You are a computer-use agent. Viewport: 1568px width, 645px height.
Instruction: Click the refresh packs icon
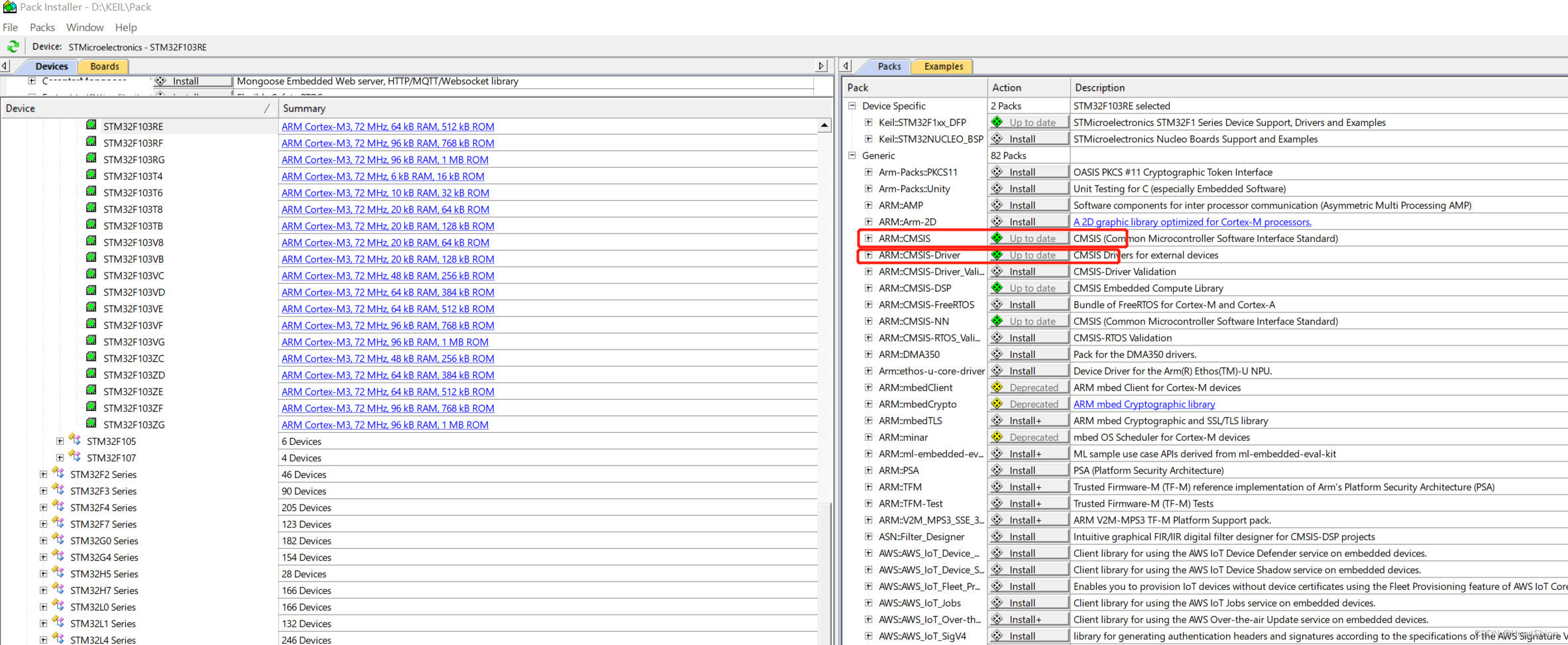[13, 46]
